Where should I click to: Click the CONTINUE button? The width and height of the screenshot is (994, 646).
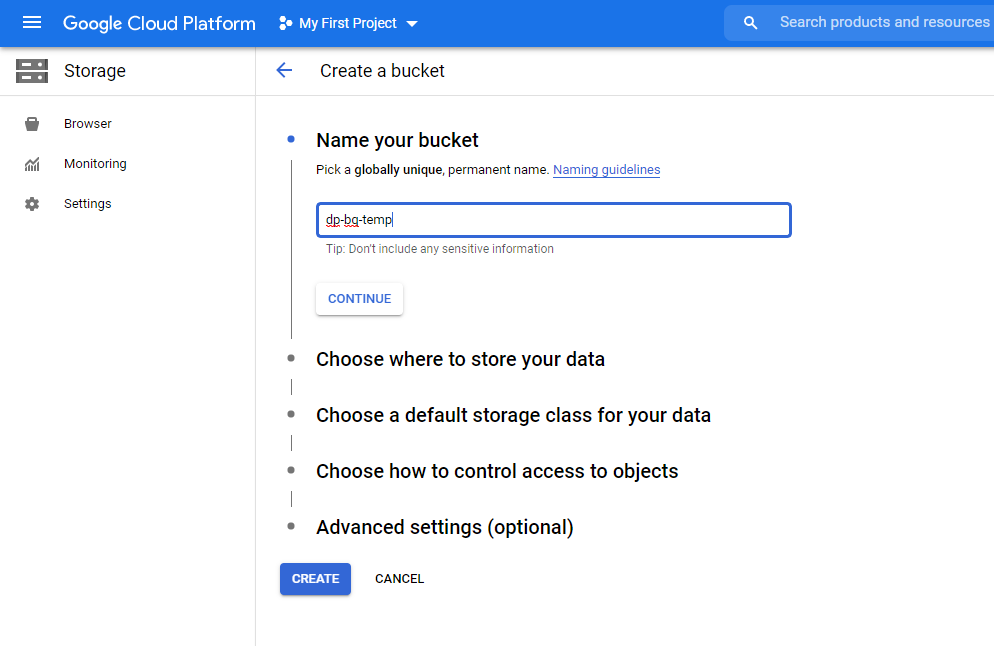[x=359, y=299]
